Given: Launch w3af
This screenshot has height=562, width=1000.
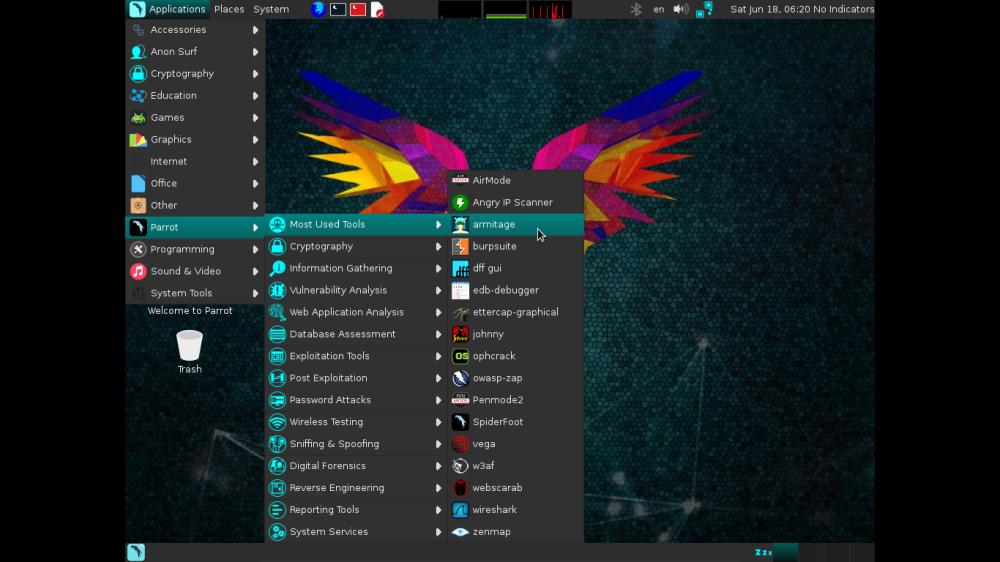Looking at the screenshot, I should click(x=515, y=466).
